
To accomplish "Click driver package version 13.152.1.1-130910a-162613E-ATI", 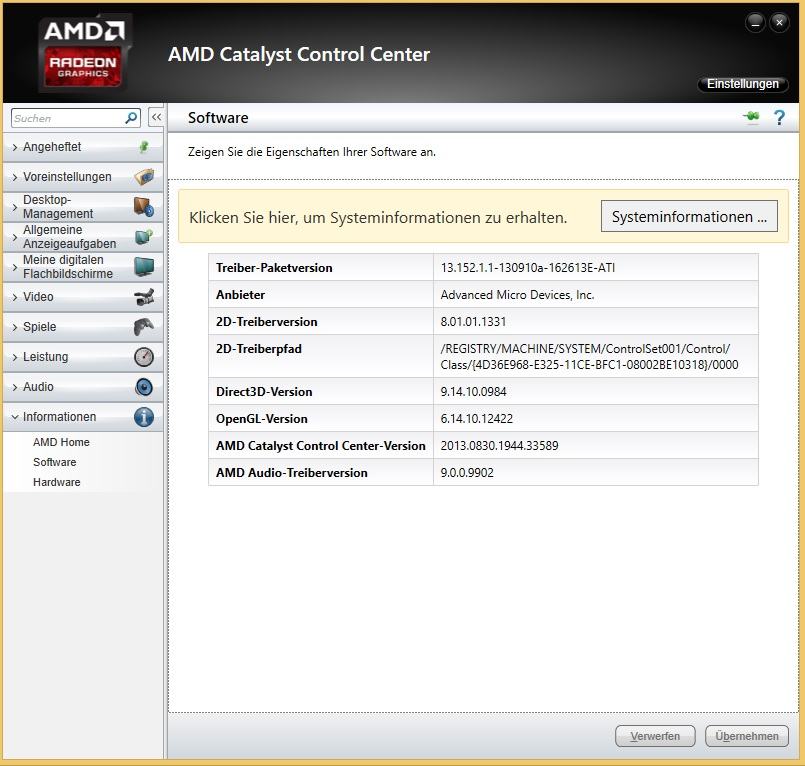I will point(527,267).
